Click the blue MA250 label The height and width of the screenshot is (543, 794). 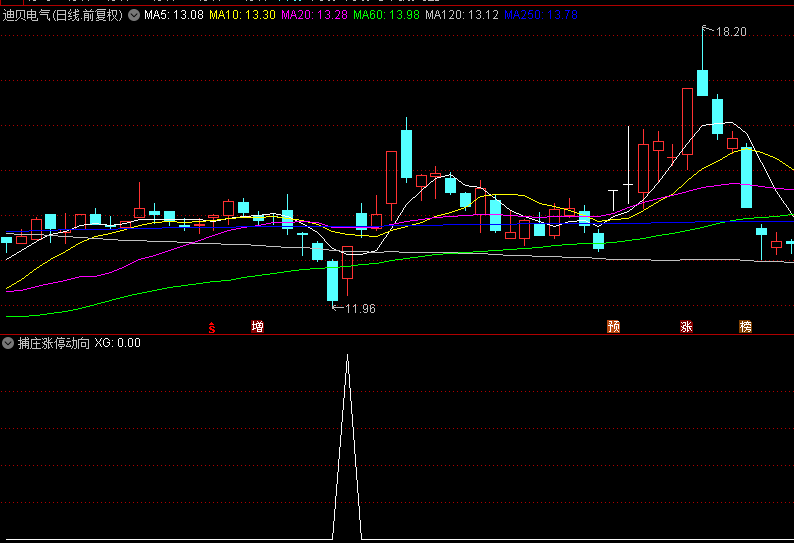point(539,16)
